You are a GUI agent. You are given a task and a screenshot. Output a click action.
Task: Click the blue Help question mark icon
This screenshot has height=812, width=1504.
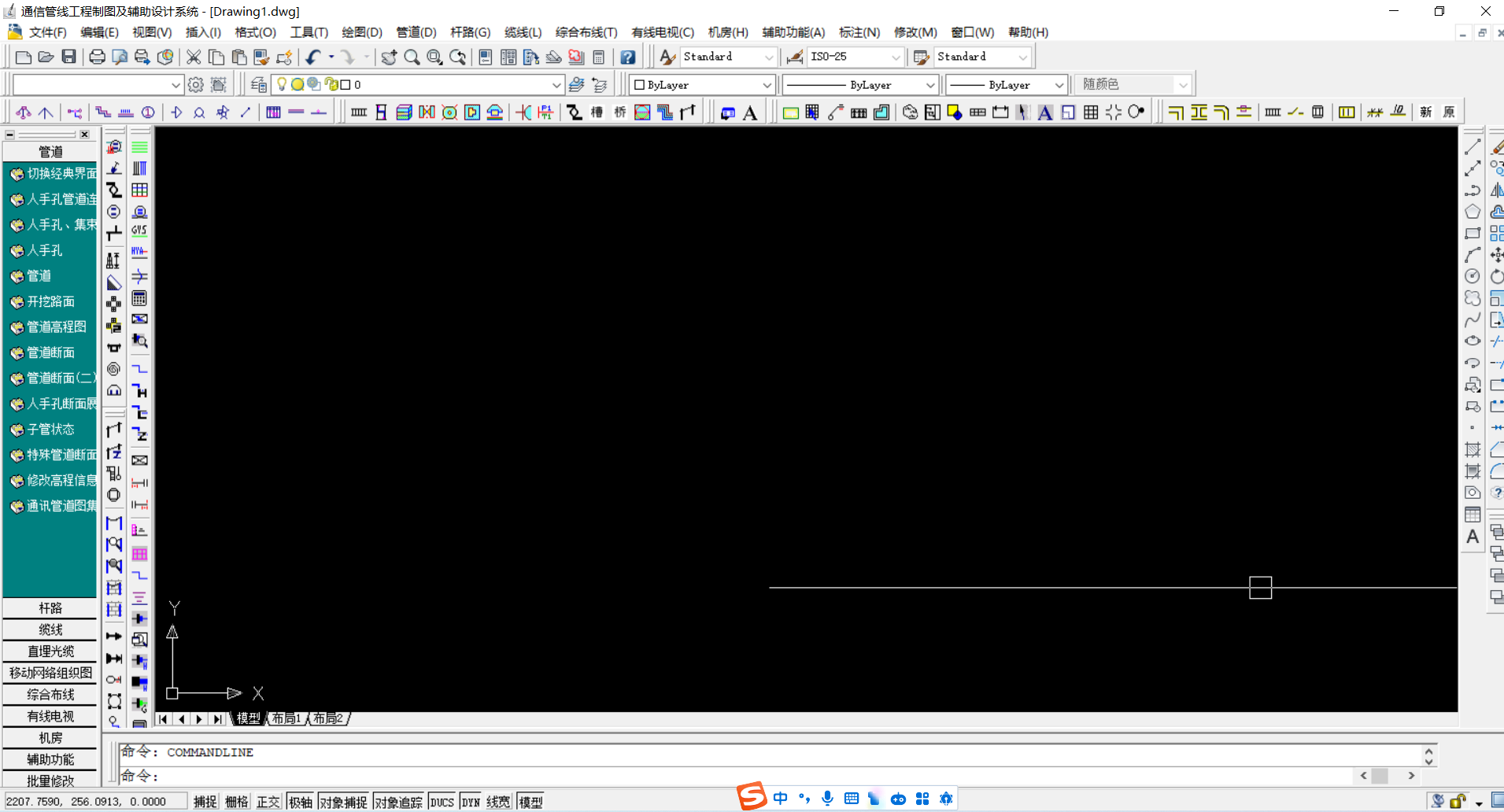point(627,57)
